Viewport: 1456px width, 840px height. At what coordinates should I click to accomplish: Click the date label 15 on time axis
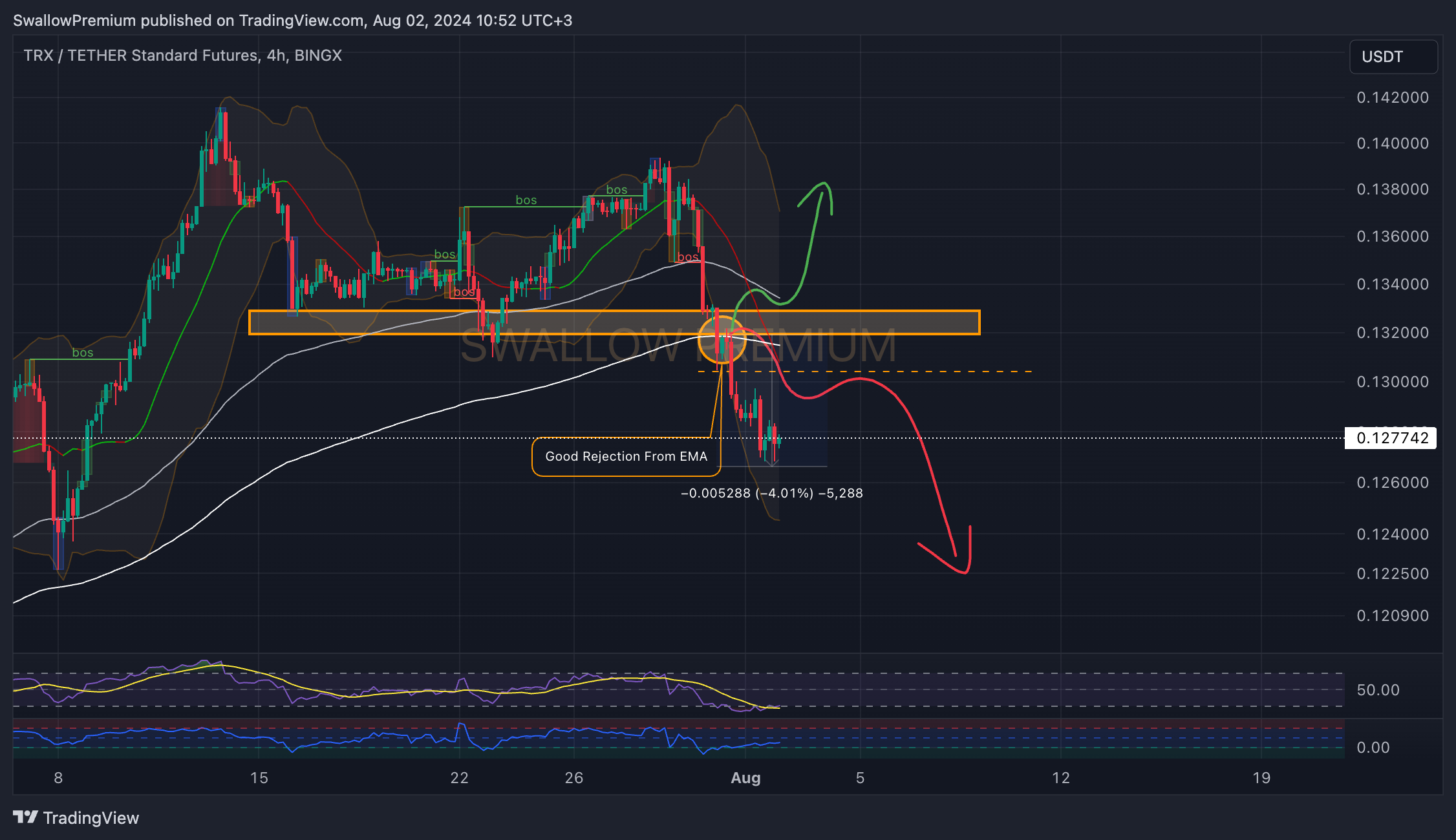(x=259, y=778)
